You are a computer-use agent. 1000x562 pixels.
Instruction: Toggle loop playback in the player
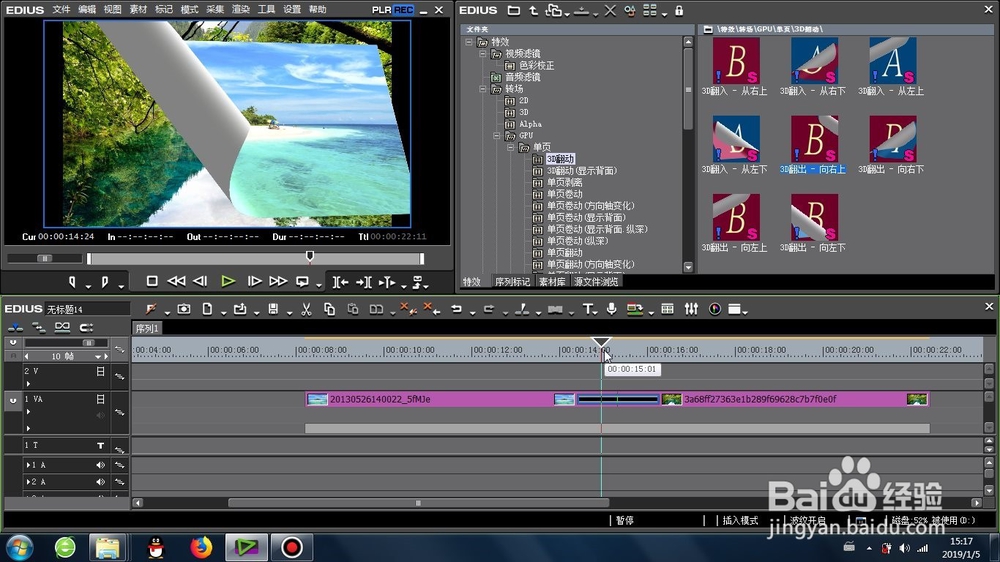pyautogui.click(x=302, y=281)
